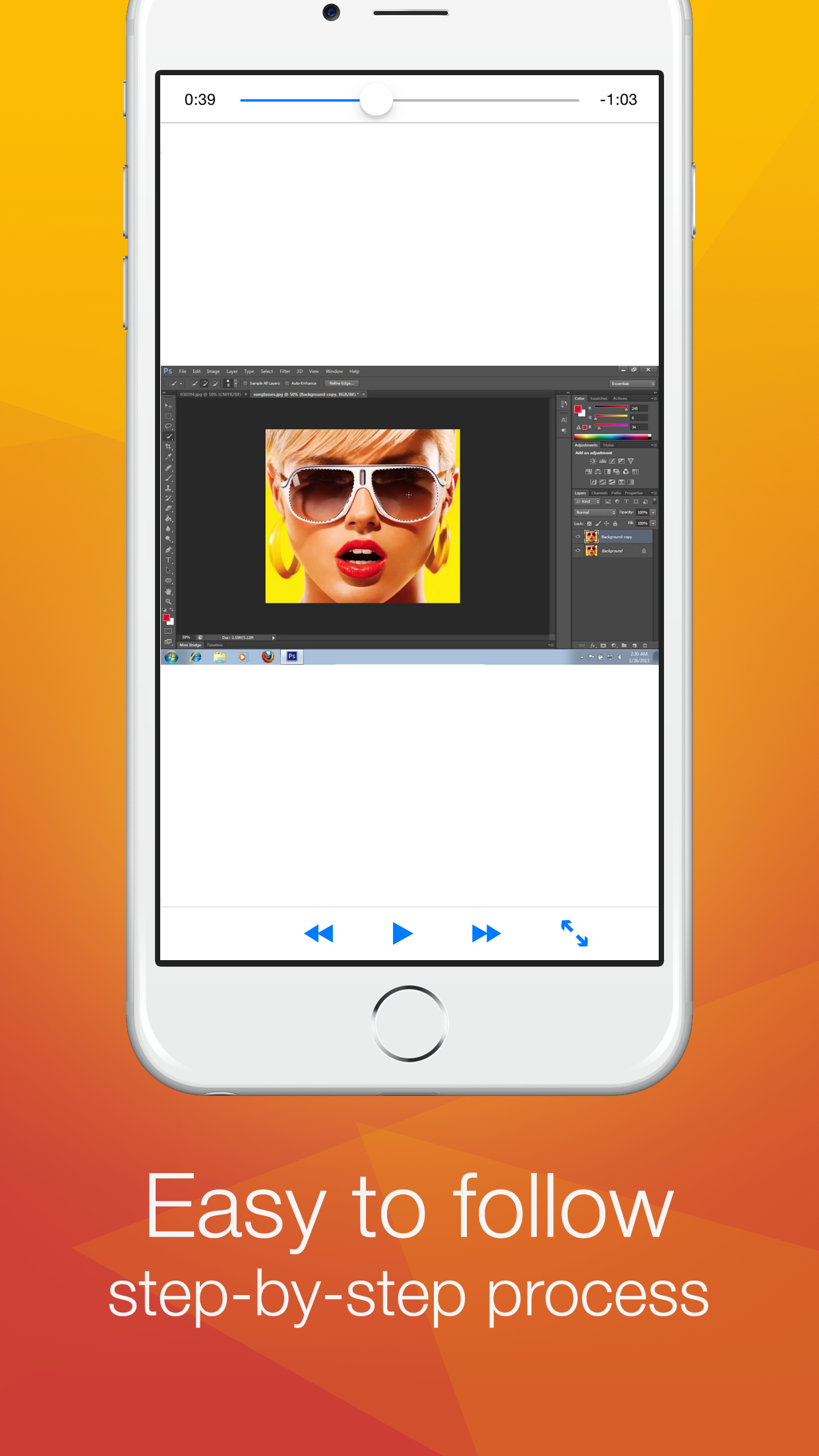The image size is (819, 1456).
Task: Click the Firefox icon in taskbar
Action: pyautogui.click(x=268, y=657)
